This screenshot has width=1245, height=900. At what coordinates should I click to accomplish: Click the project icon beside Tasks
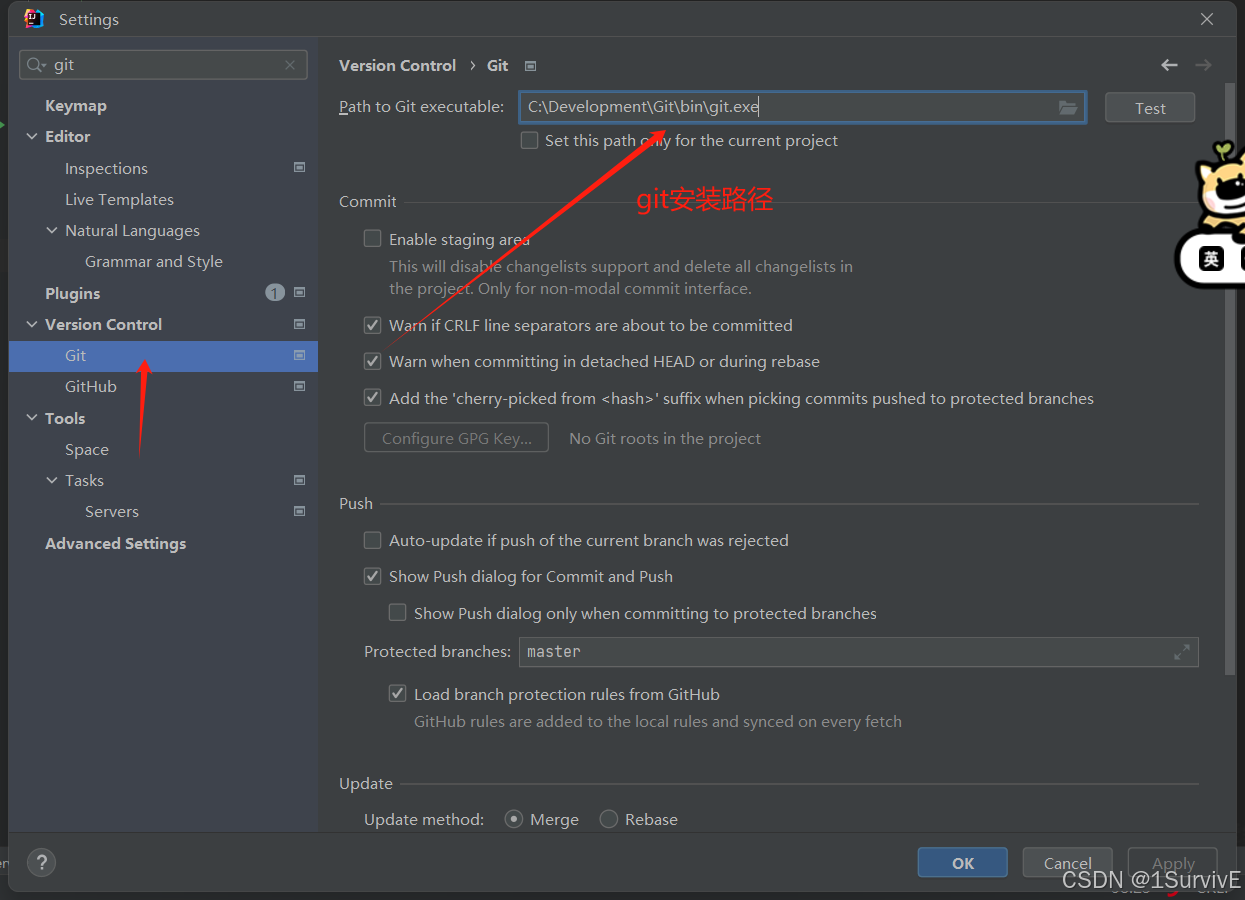[x=299, y=480]
